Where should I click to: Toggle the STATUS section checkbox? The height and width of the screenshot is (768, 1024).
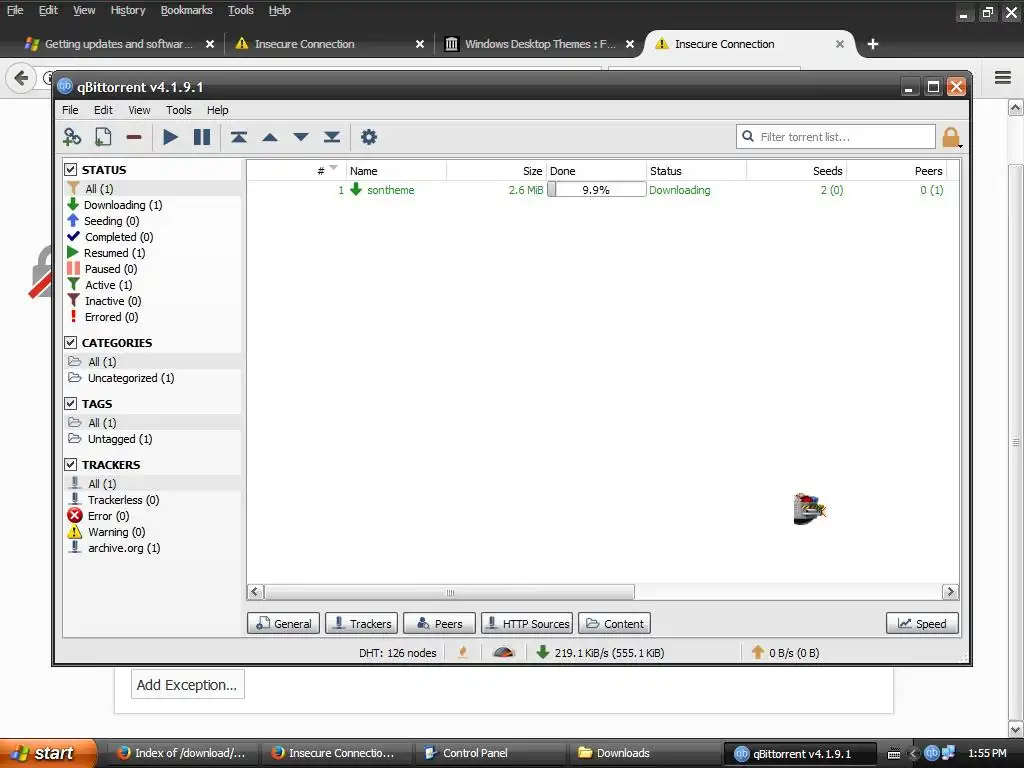tap(71, 170)
